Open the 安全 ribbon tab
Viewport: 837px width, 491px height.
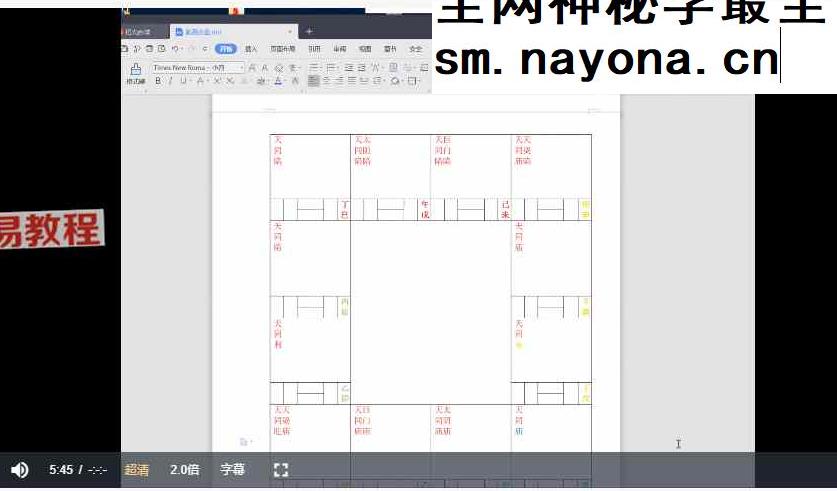(x=416, y=49)
